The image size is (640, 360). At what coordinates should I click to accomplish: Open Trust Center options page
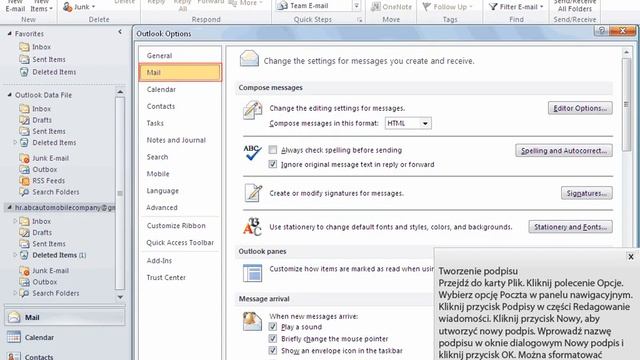180,277
